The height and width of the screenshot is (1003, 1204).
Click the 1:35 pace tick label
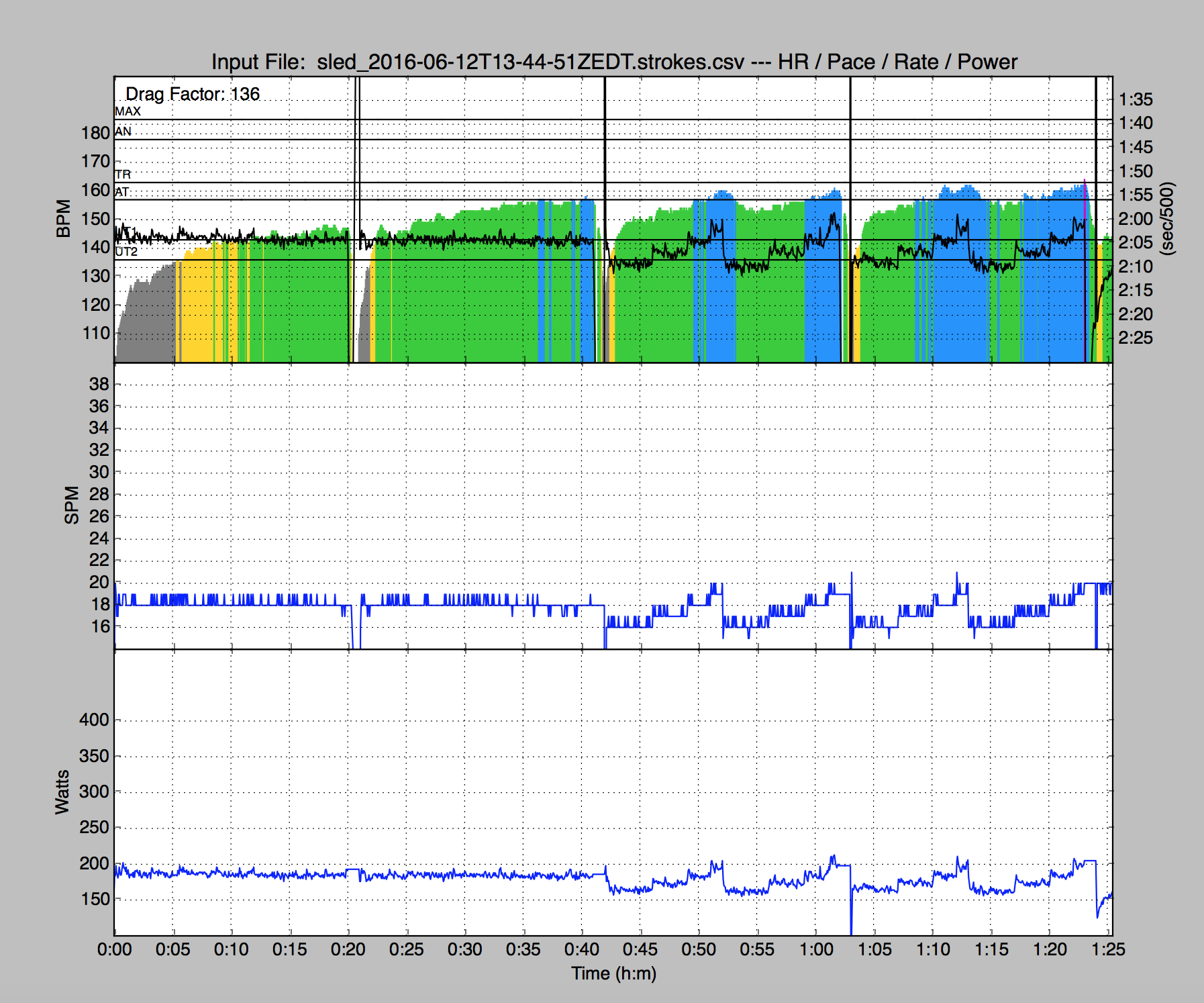(1136, 99)
